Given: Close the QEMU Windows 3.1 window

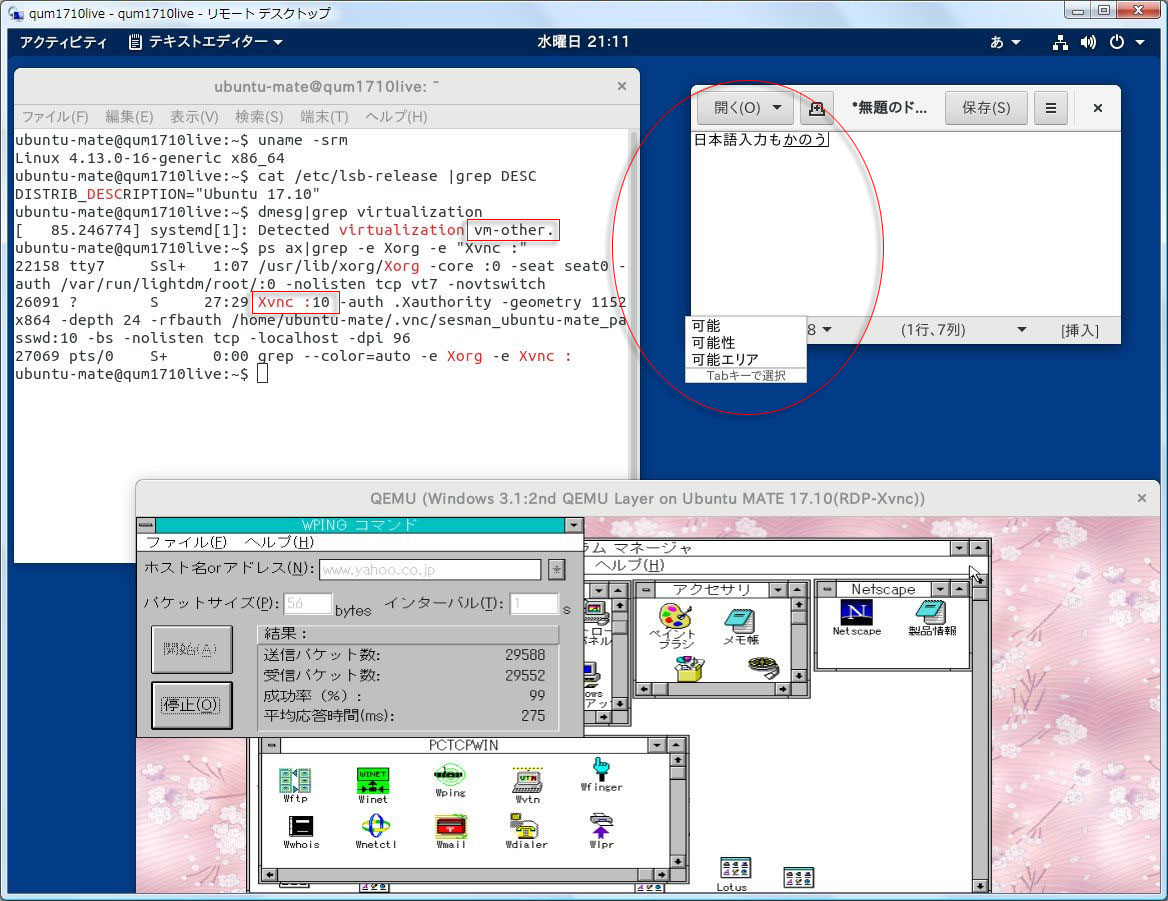Looking at the screenshot, I should (x=1141, y=498).
